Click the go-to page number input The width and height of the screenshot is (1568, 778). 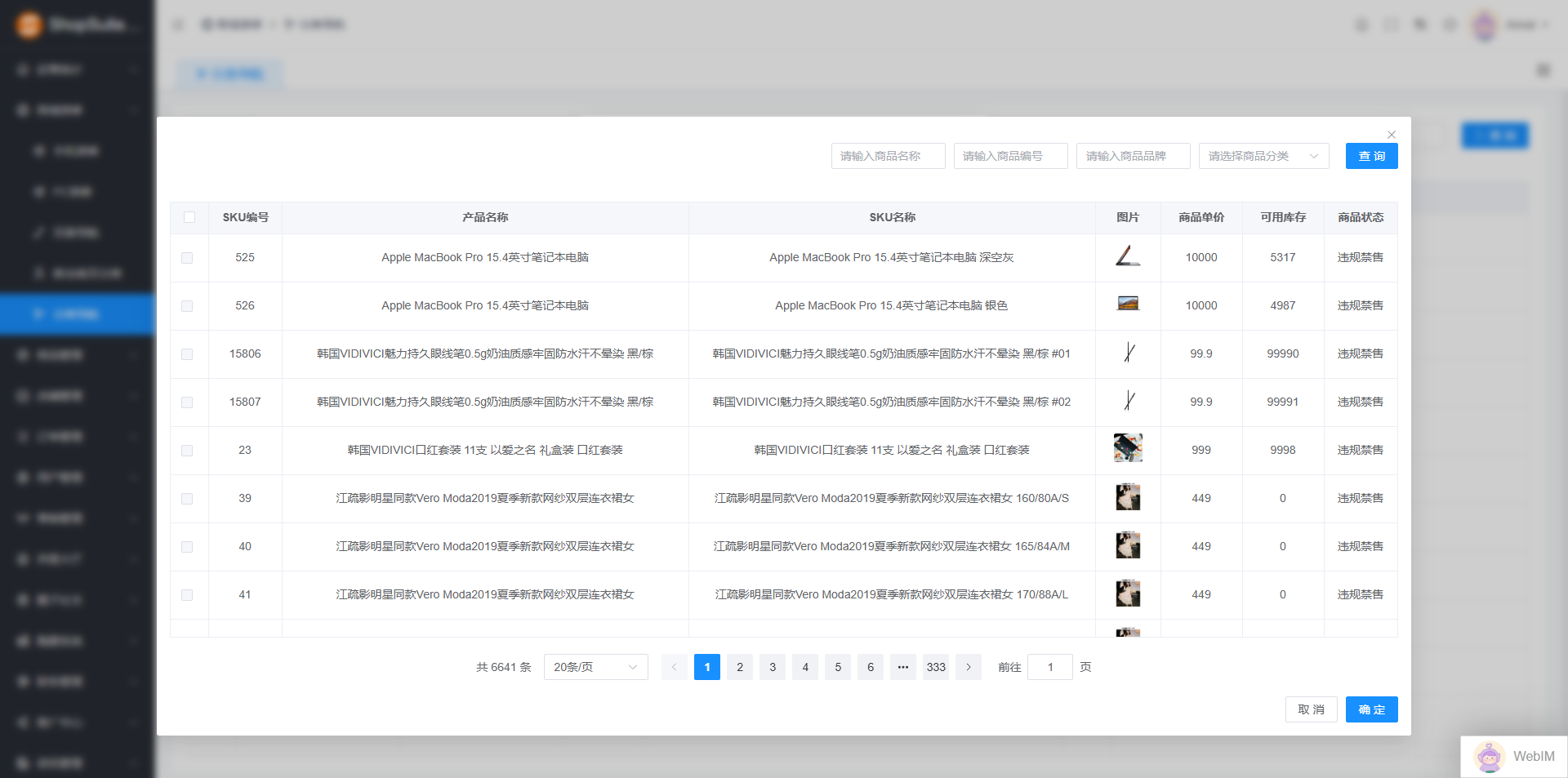click(1049, 667)
